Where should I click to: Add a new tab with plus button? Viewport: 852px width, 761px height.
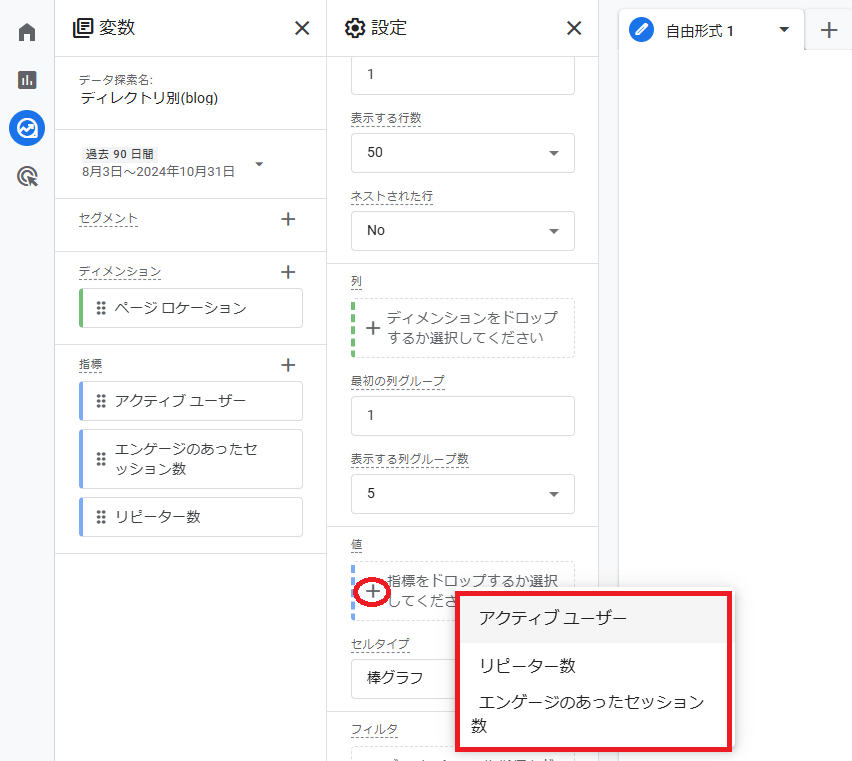[x=828, y=30]
